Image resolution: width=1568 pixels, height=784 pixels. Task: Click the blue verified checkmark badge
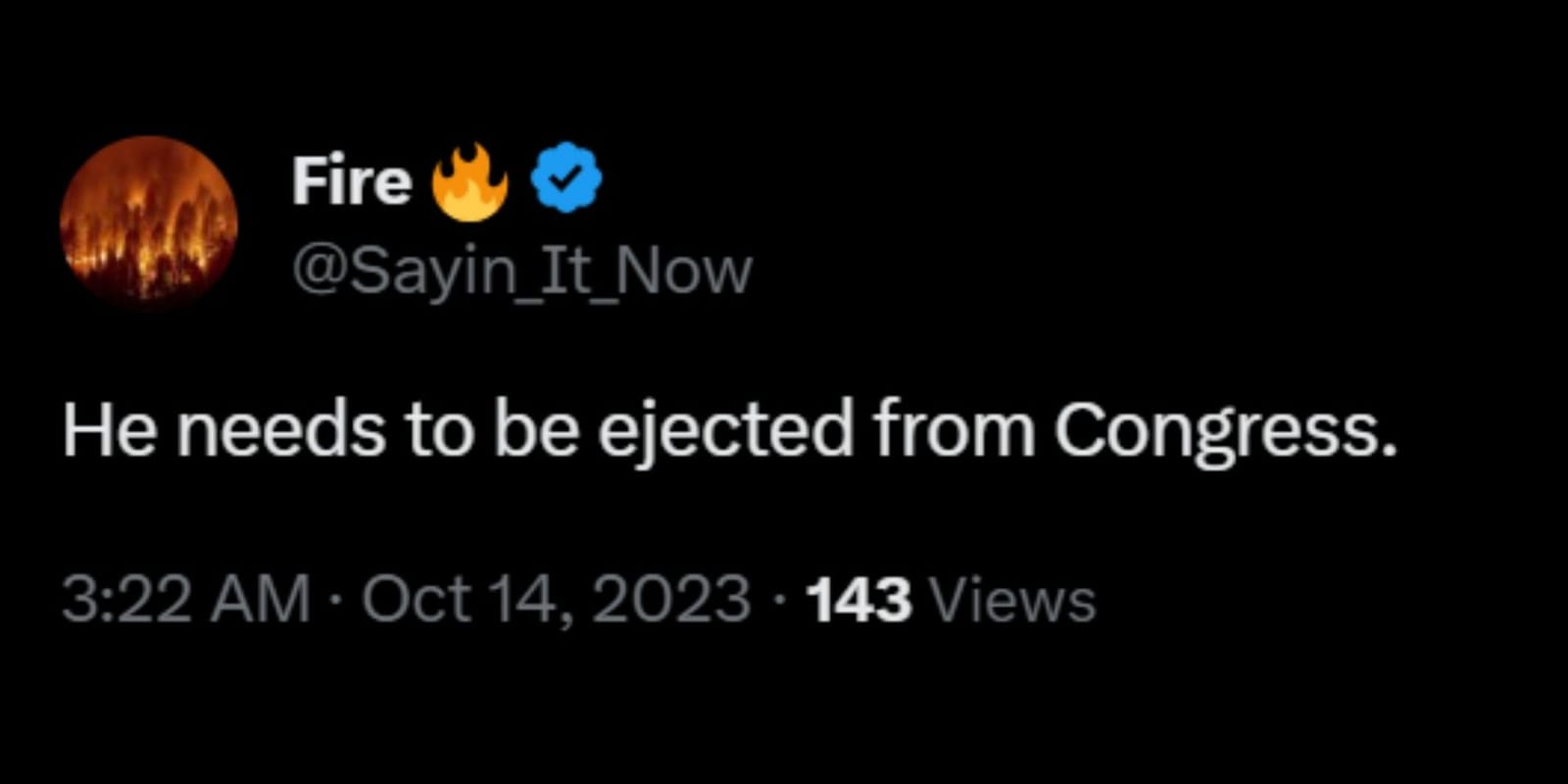click(x=566, y=178)
